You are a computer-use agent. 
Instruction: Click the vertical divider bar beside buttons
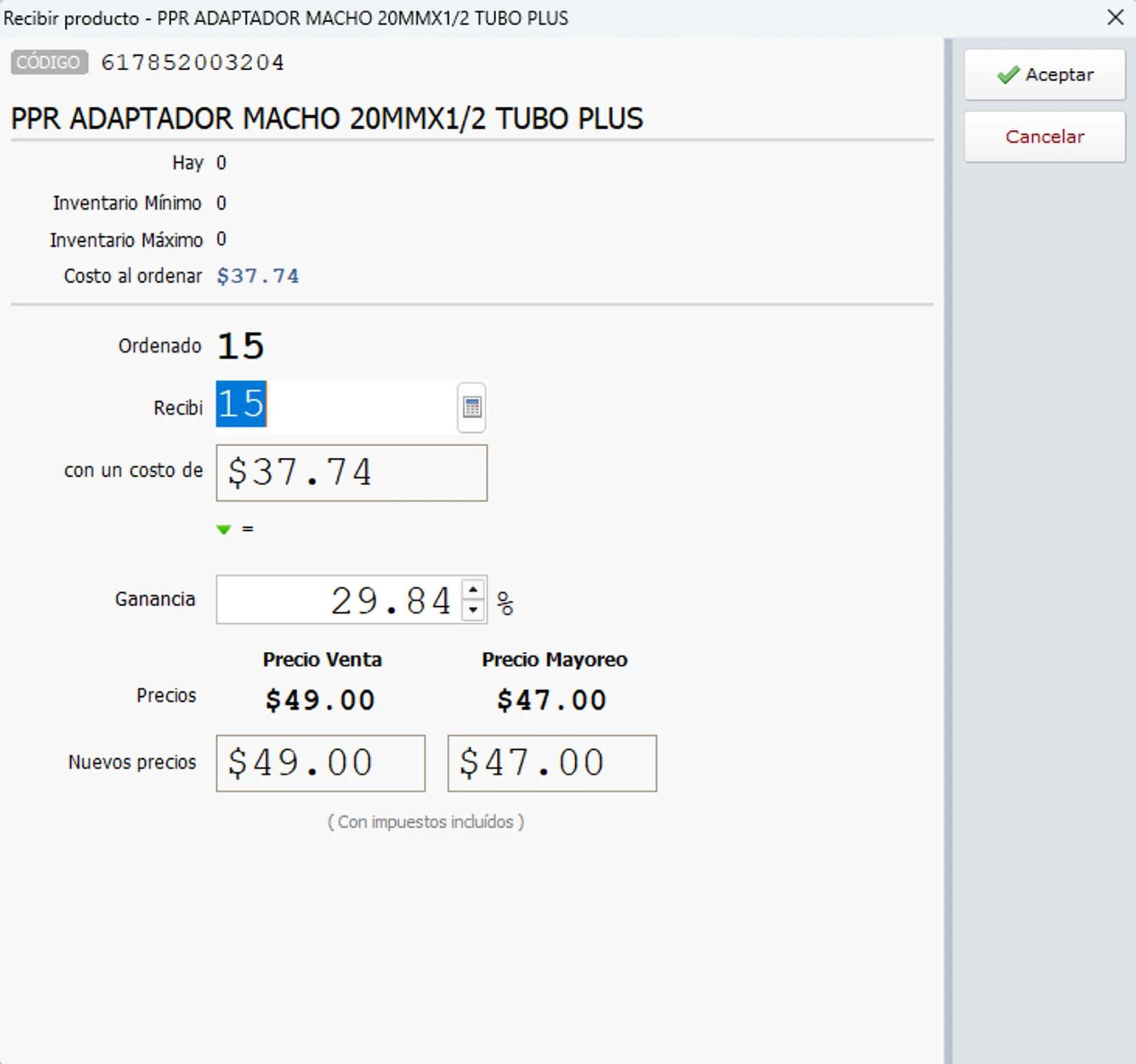(x=948, y=545)
